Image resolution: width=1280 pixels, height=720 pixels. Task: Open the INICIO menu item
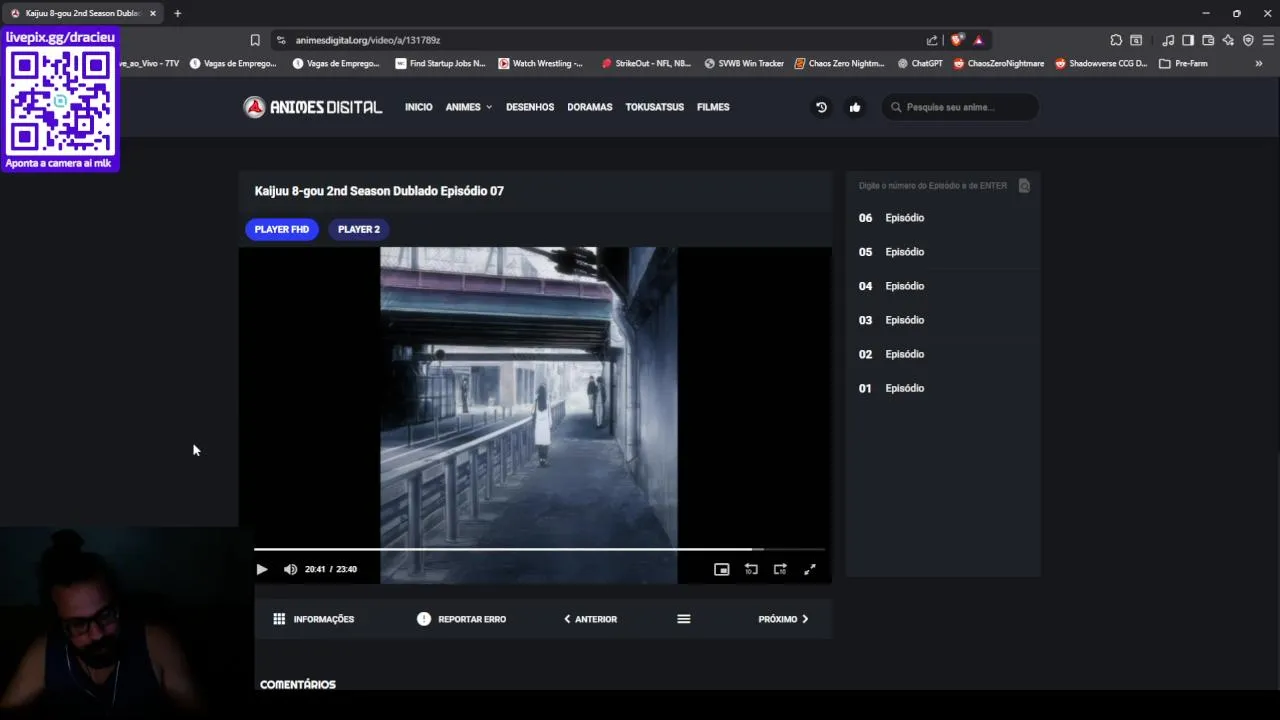click(419, 107)
